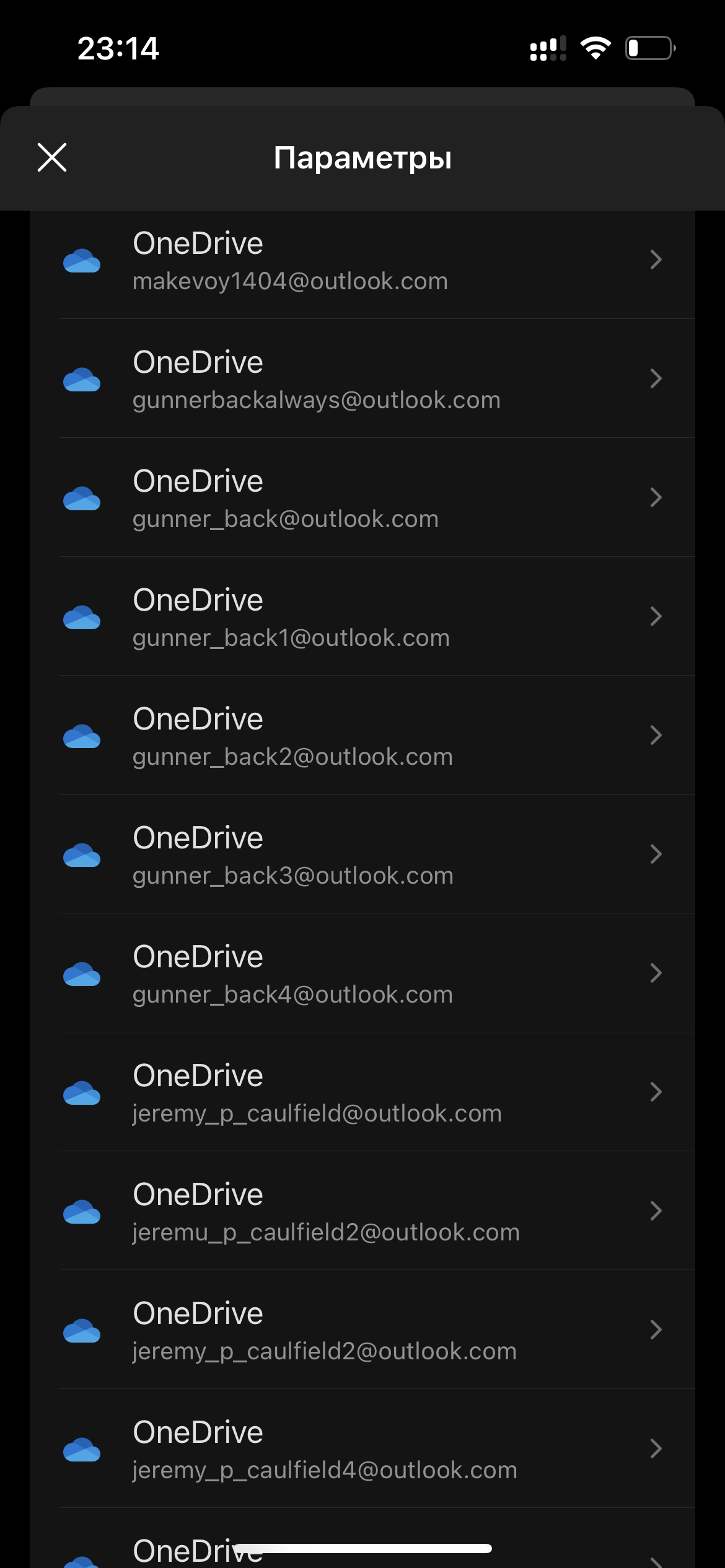725x1568 pixels.
Task: Expand chevron for makevoy1404@outlook.com account
Action: 656,259
